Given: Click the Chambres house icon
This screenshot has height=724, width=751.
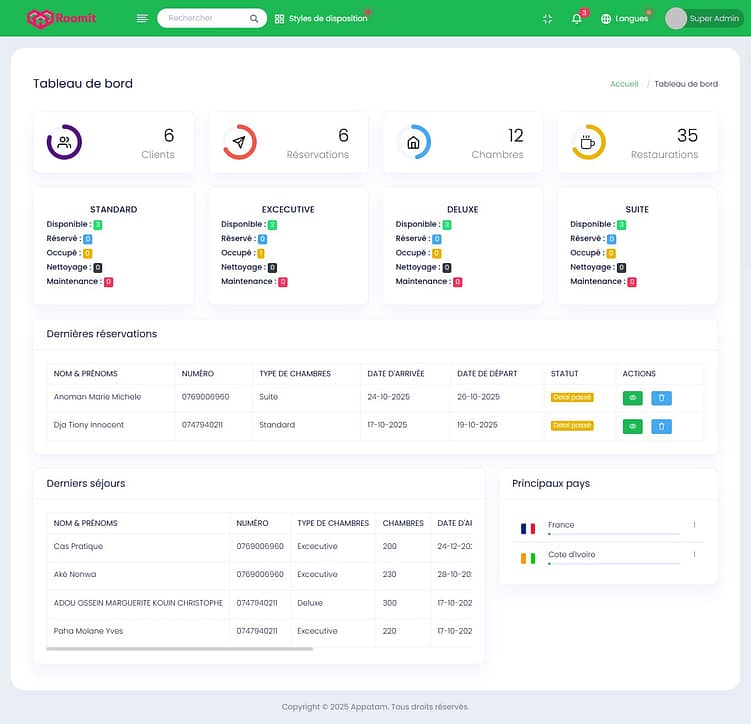Looking at the screenshot, I should [x=413, y=142].
